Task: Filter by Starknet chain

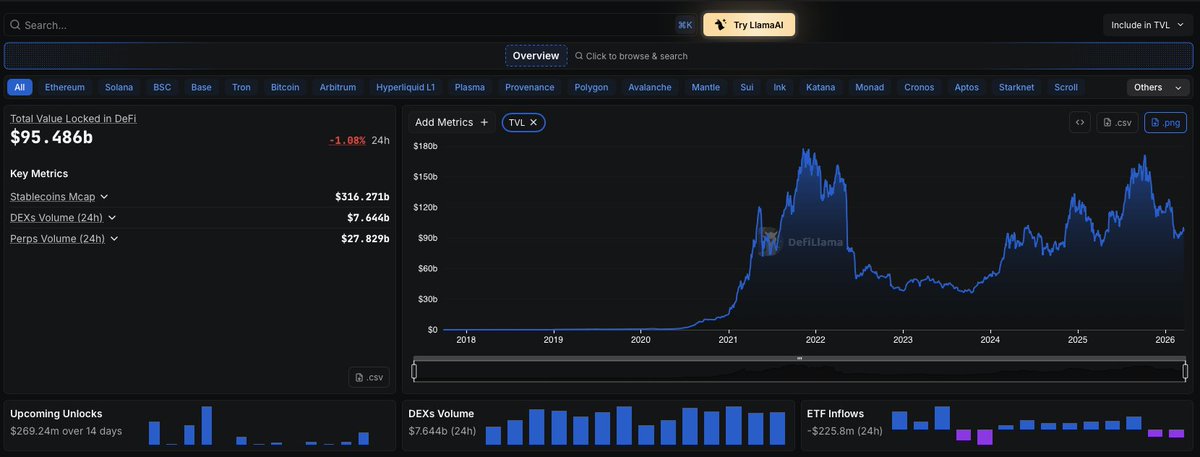Action: 1017,87
